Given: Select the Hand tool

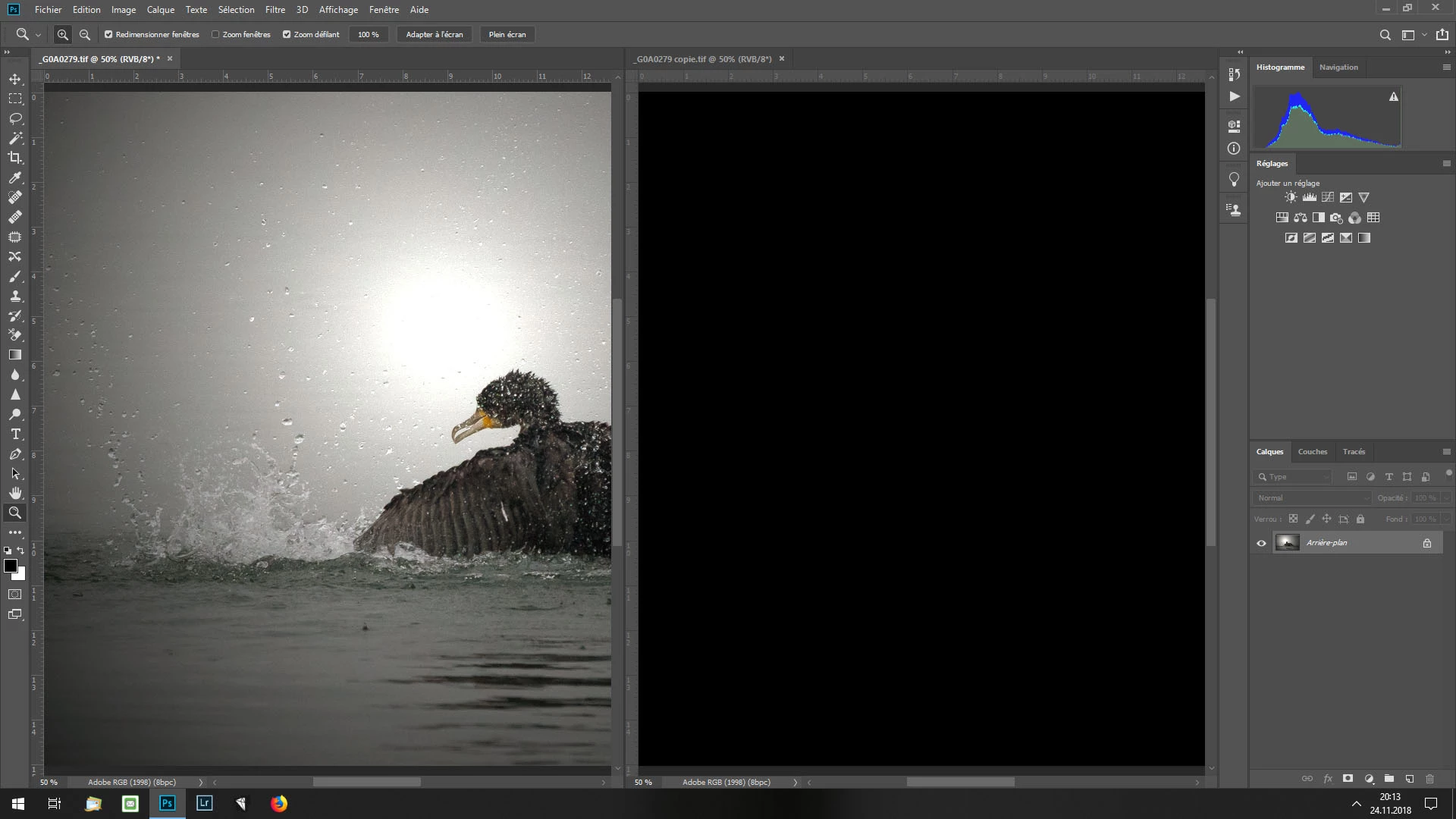Looking at the screenshot, I should point(15,494).
